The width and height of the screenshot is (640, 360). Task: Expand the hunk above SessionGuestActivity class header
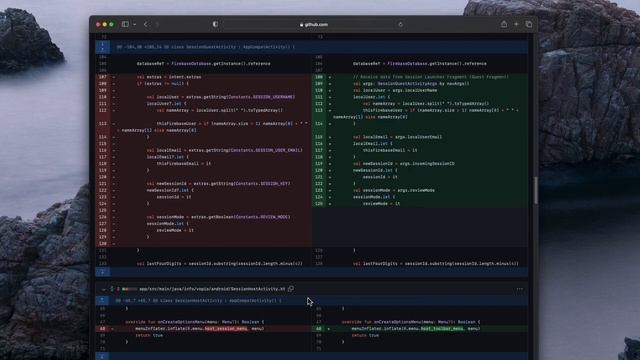102,47
